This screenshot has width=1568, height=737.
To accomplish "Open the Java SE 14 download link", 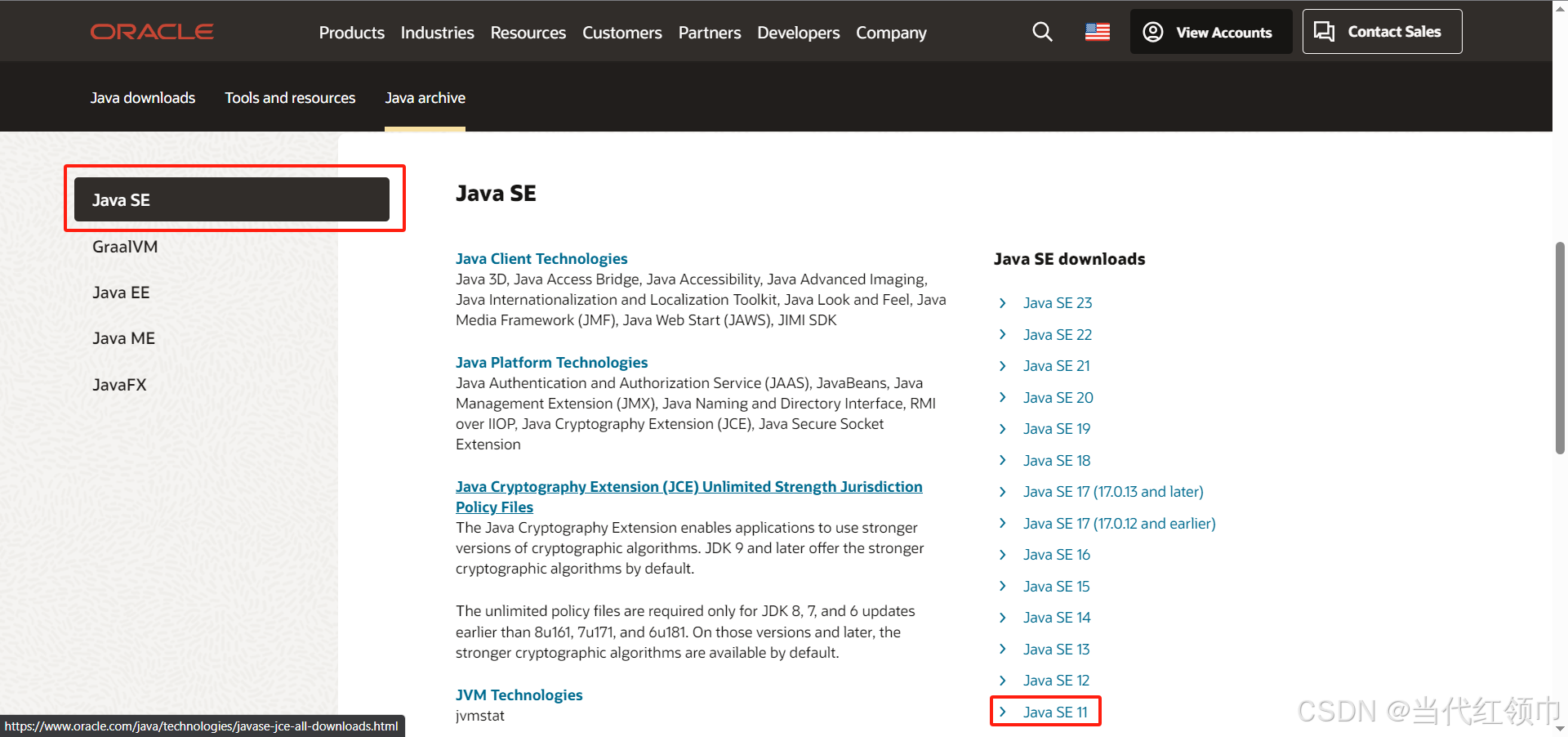I will click(1057, 618).
